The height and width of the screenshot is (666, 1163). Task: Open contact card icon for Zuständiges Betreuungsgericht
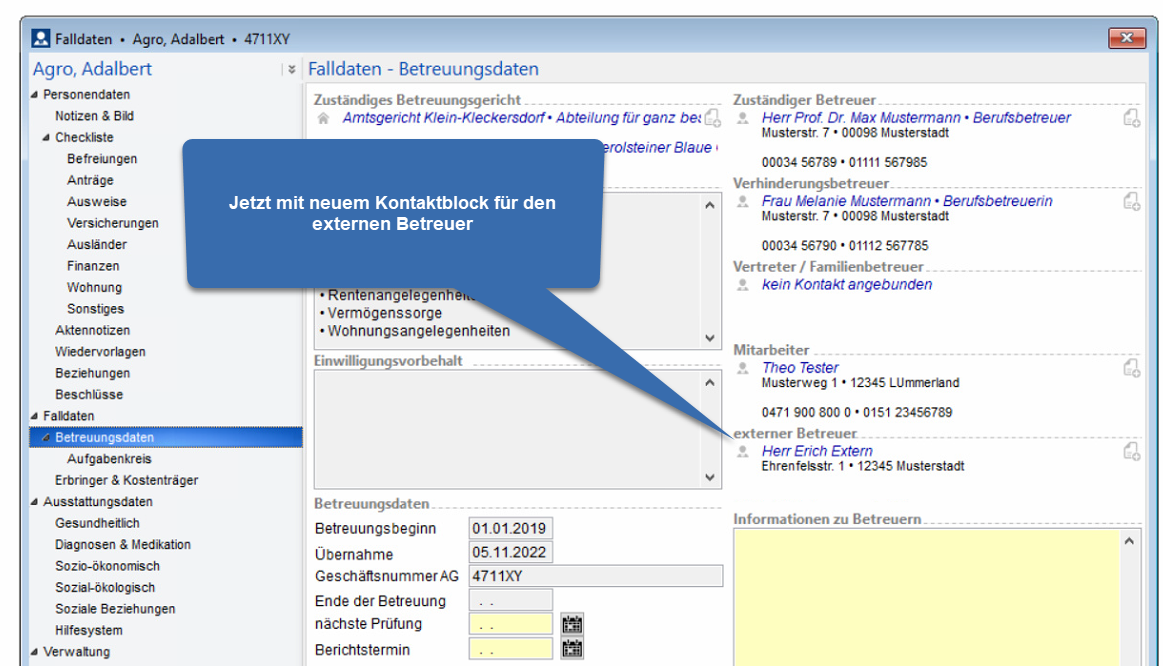(x=712, y=118)
